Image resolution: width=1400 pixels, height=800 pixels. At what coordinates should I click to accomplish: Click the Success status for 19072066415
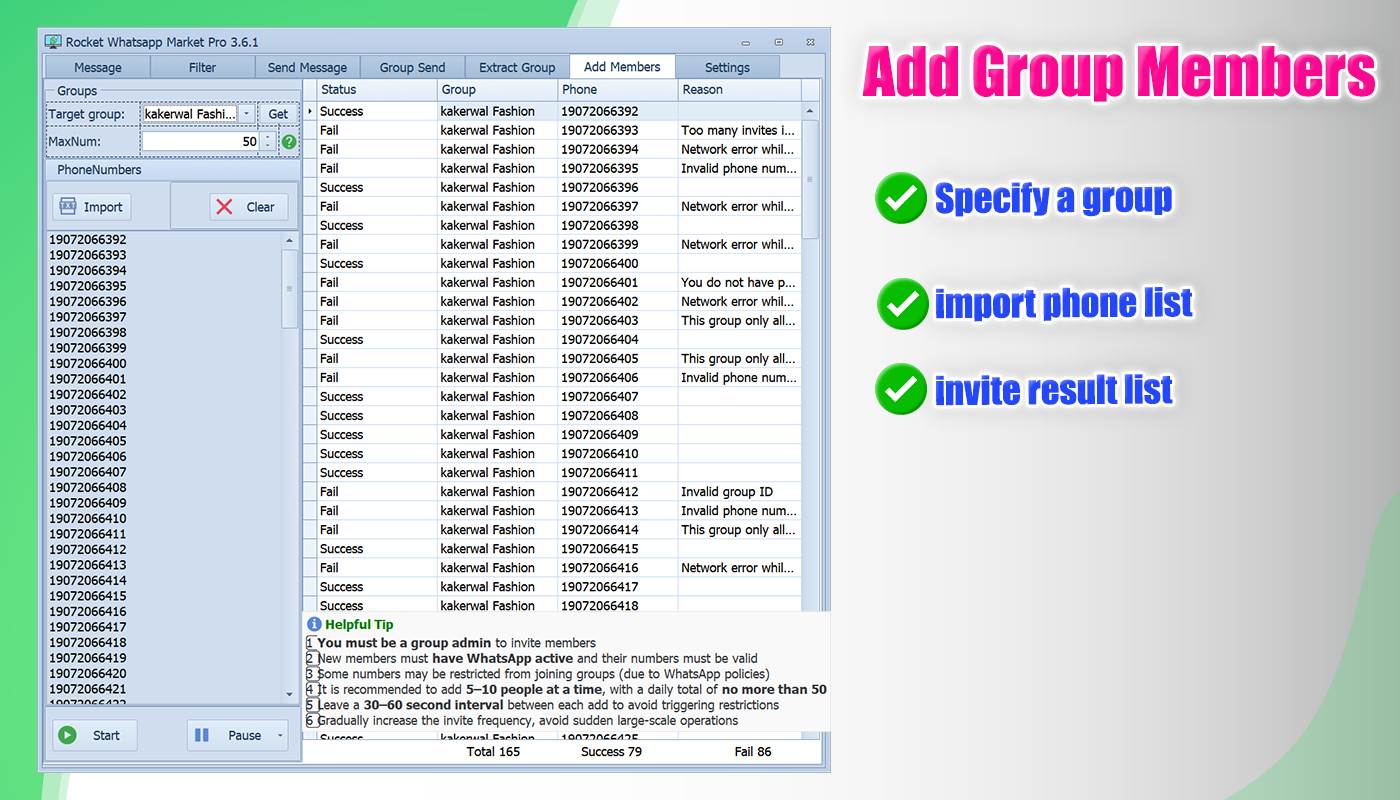pyautogui.click(x=377, y=548)
